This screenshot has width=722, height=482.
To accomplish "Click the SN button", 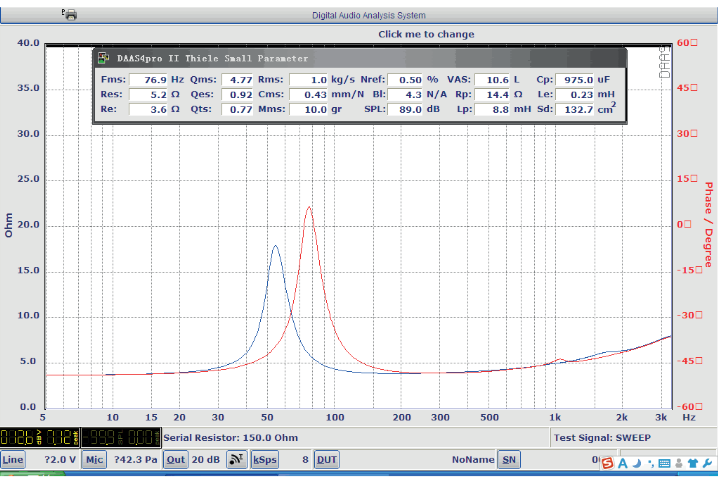I will click(509, 459).
